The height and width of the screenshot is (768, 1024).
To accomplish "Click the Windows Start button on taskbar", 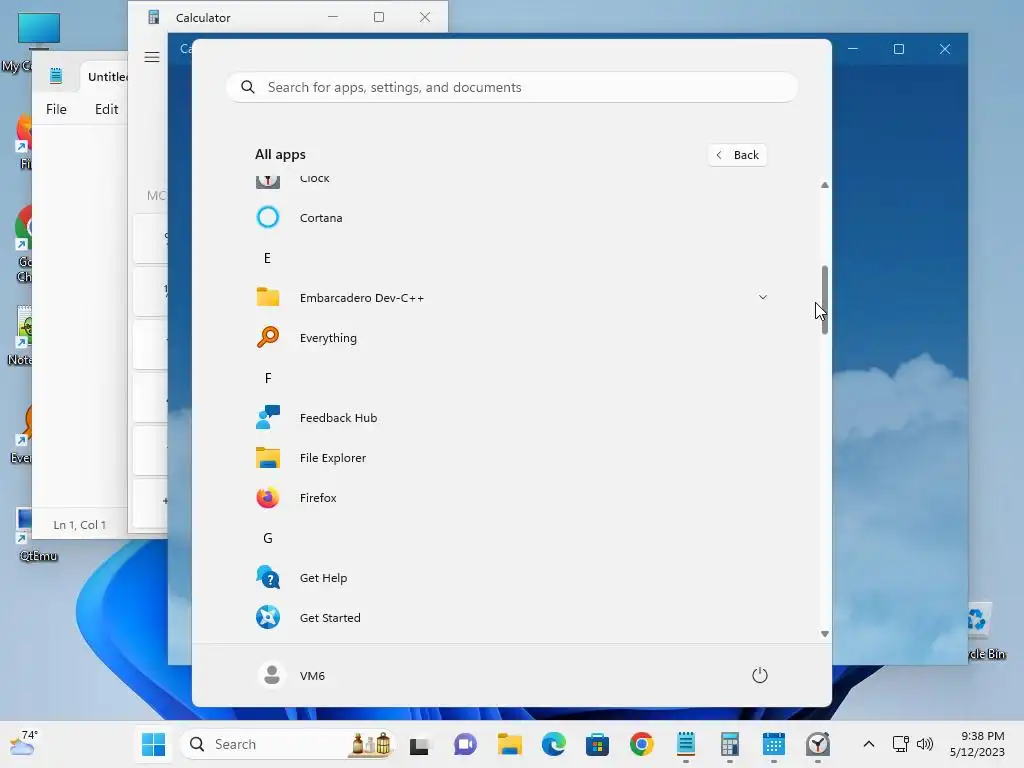I will click(x=153, y=744).
